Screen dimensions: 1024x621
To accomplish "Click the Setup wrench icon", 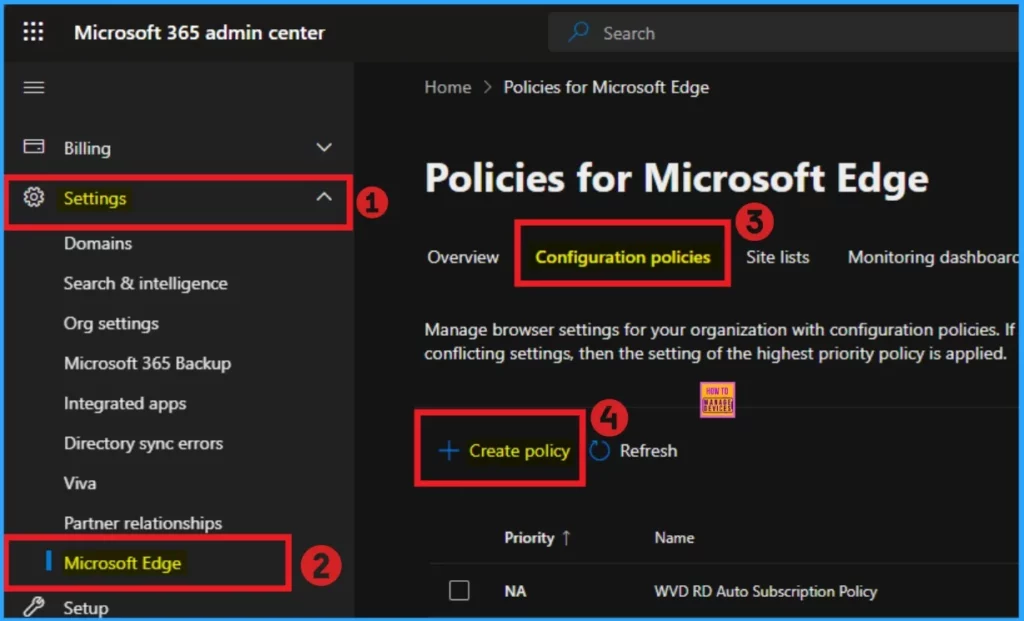I will (34, 607).
